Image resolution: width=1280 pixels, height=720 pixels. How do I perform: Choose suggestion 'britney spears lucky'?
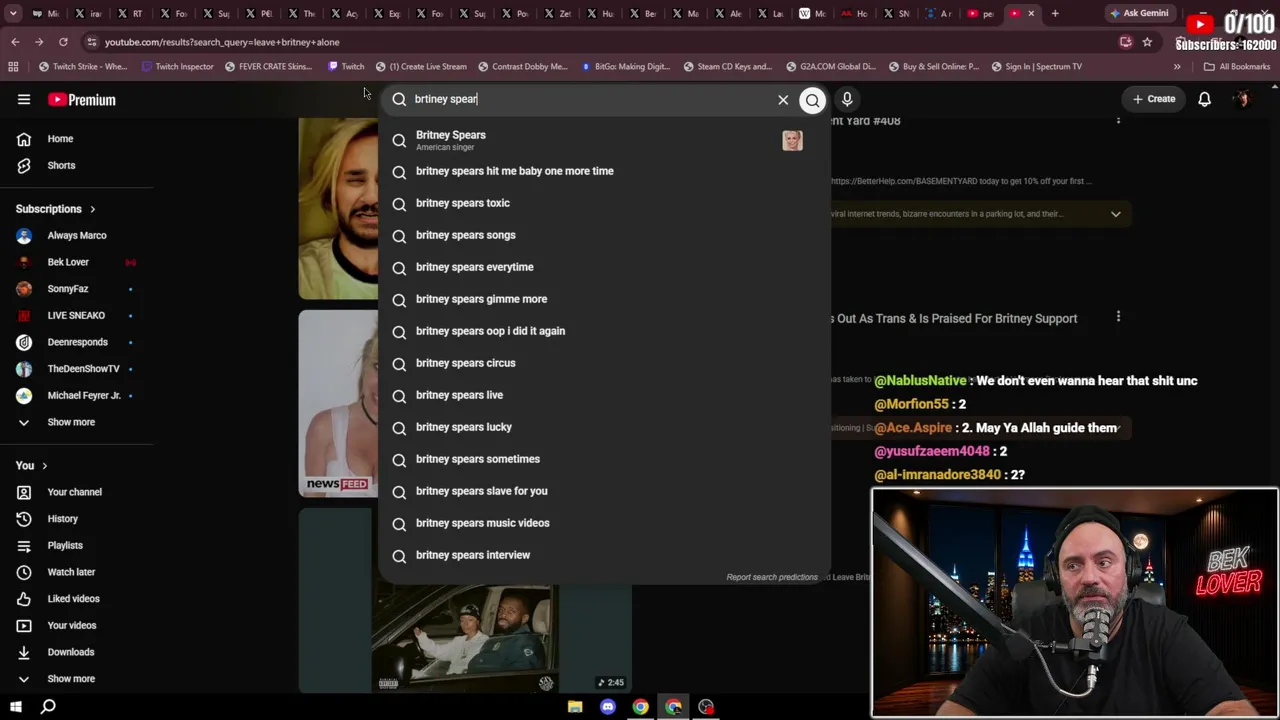604,427
